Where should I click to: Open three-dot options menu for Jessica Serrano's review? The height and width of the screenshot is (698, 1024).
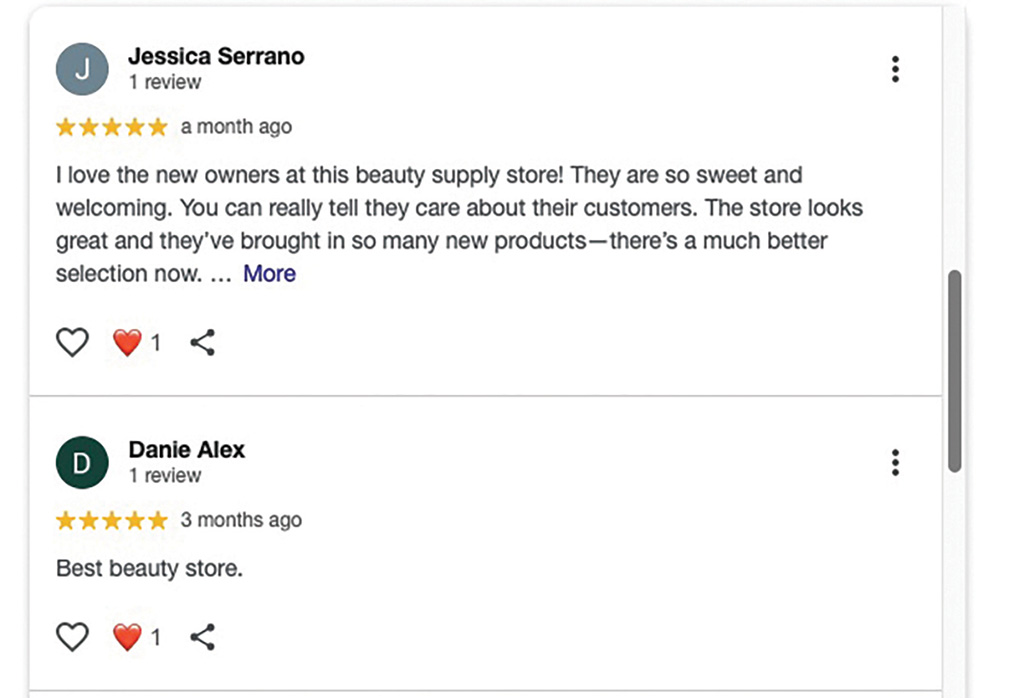tap(895, 69)
